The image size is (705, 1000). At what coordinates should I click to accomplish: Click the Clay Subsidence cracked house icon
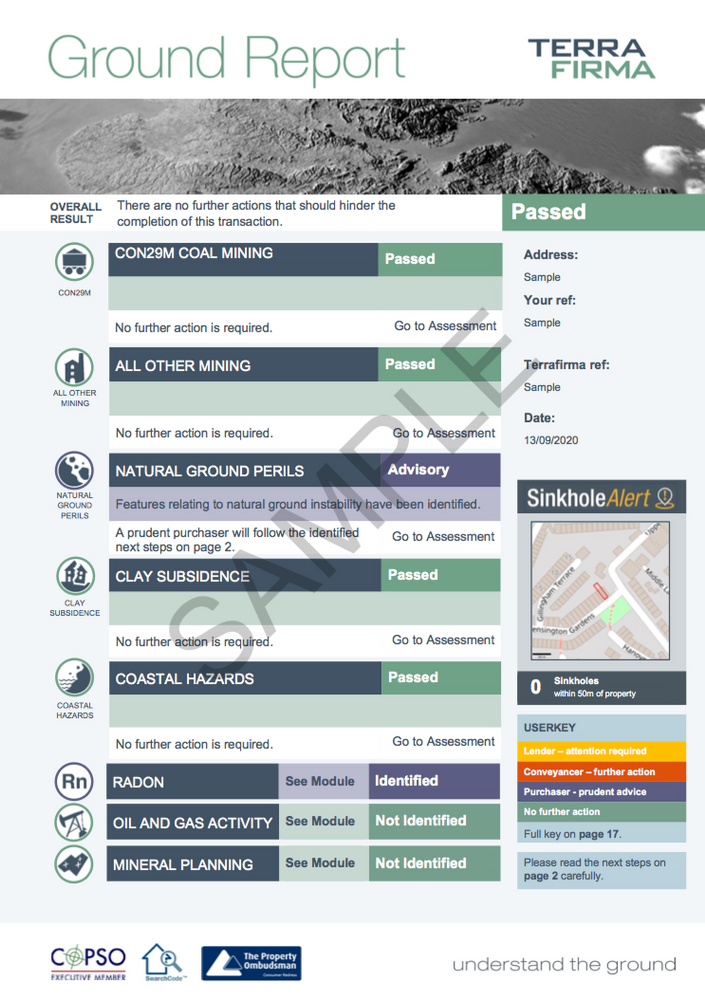(x=75, y=576)
